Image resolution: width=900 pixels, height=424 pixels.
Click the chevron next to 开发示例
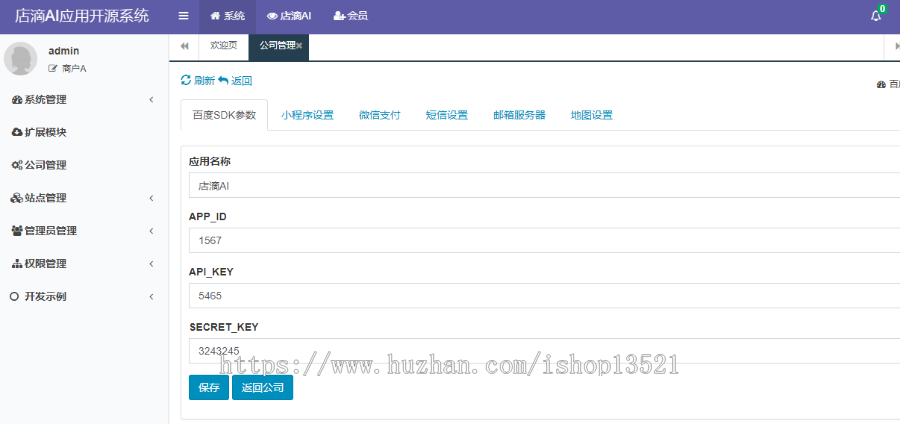(x=152, y=297)
